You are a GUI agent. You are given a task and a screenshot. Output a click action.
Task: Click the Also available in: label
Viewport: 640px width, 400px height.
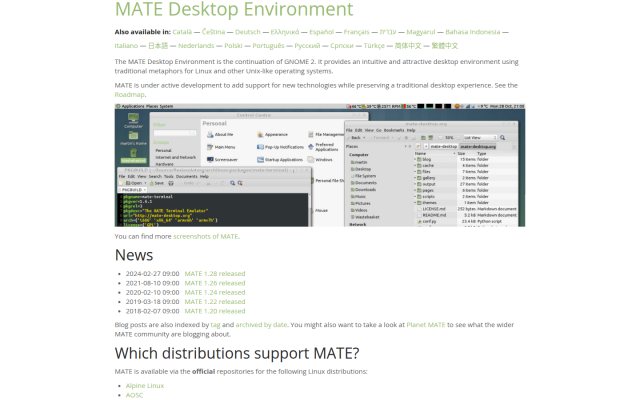142,32
